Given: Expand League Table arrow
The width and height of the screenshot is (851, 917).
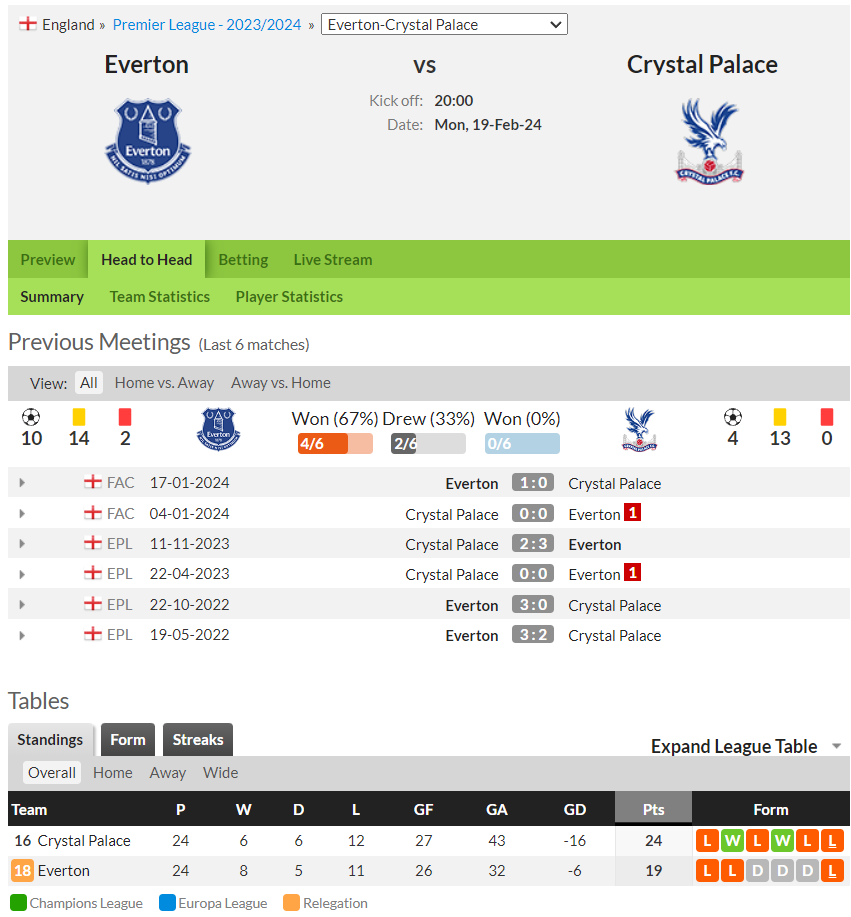Looking at the screenshot, I should [x=836, y=746].
